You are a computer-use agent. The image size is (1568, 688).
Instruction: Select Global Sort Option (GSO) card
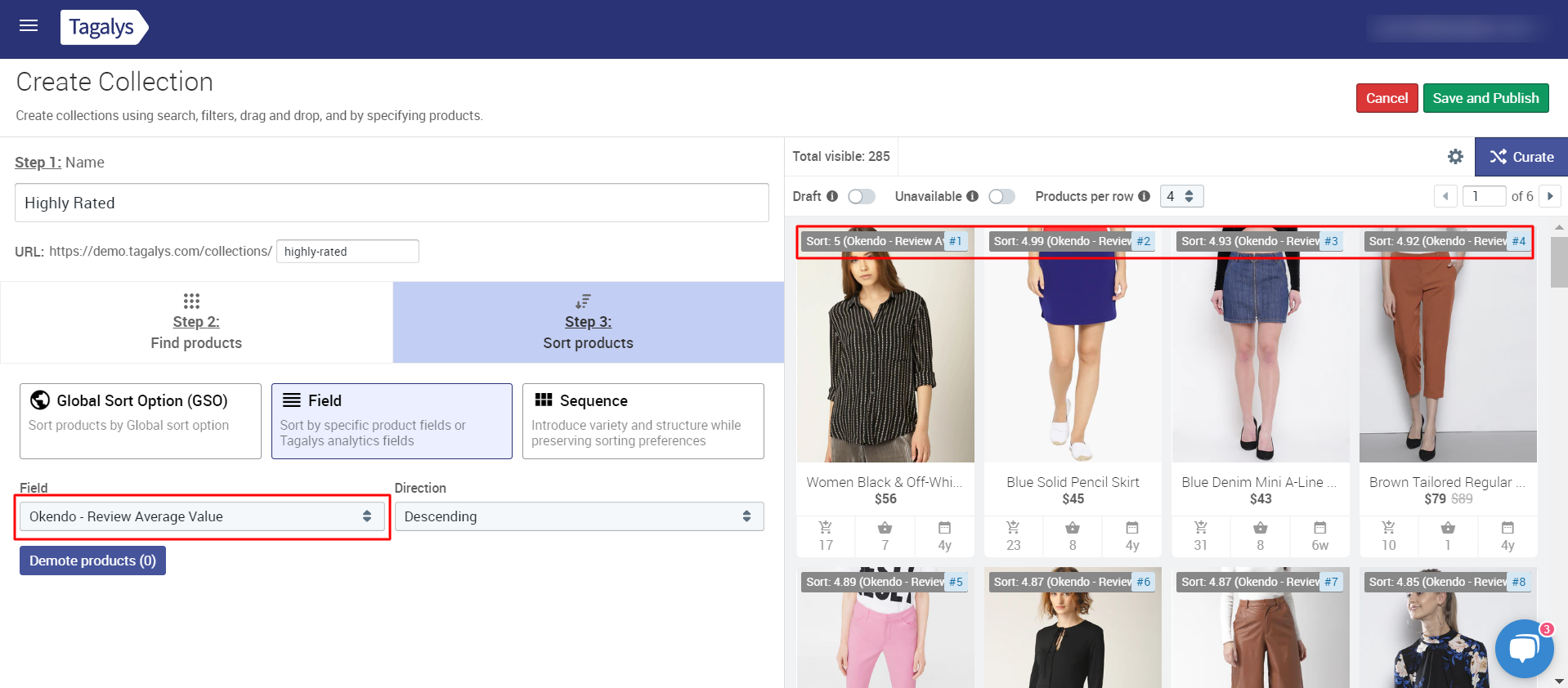click(x=141, y=421)
